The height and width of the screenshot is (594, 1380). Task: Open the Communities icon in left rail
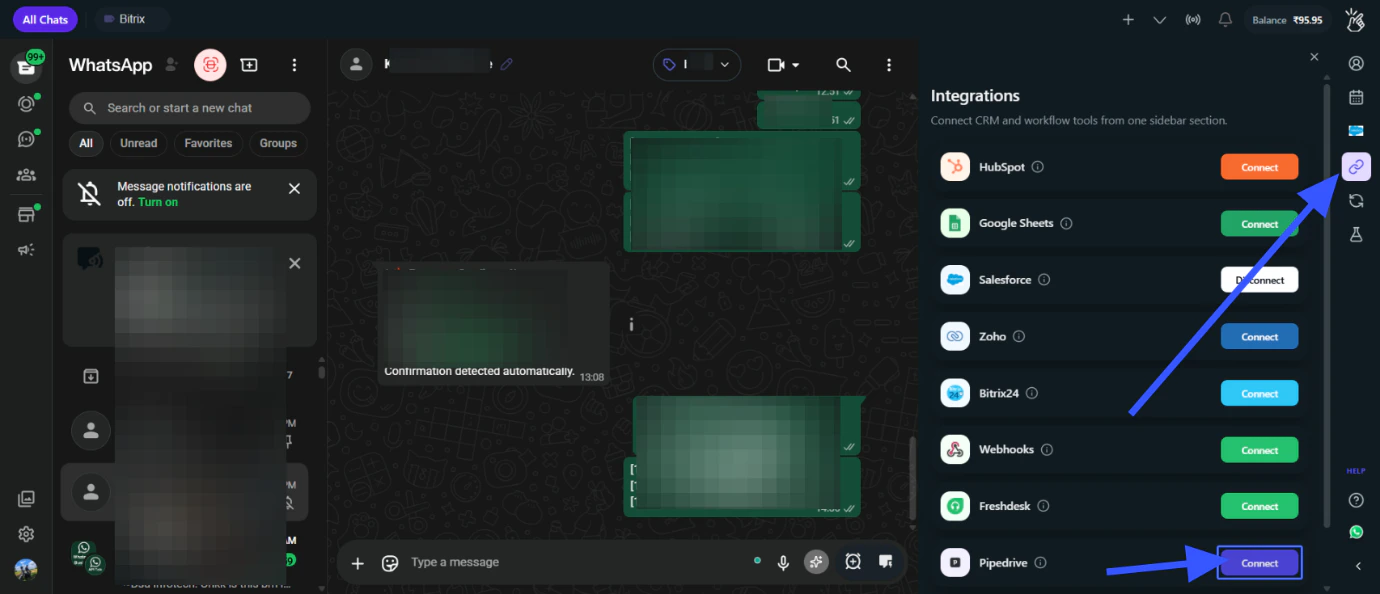click(x=26, y=175)
